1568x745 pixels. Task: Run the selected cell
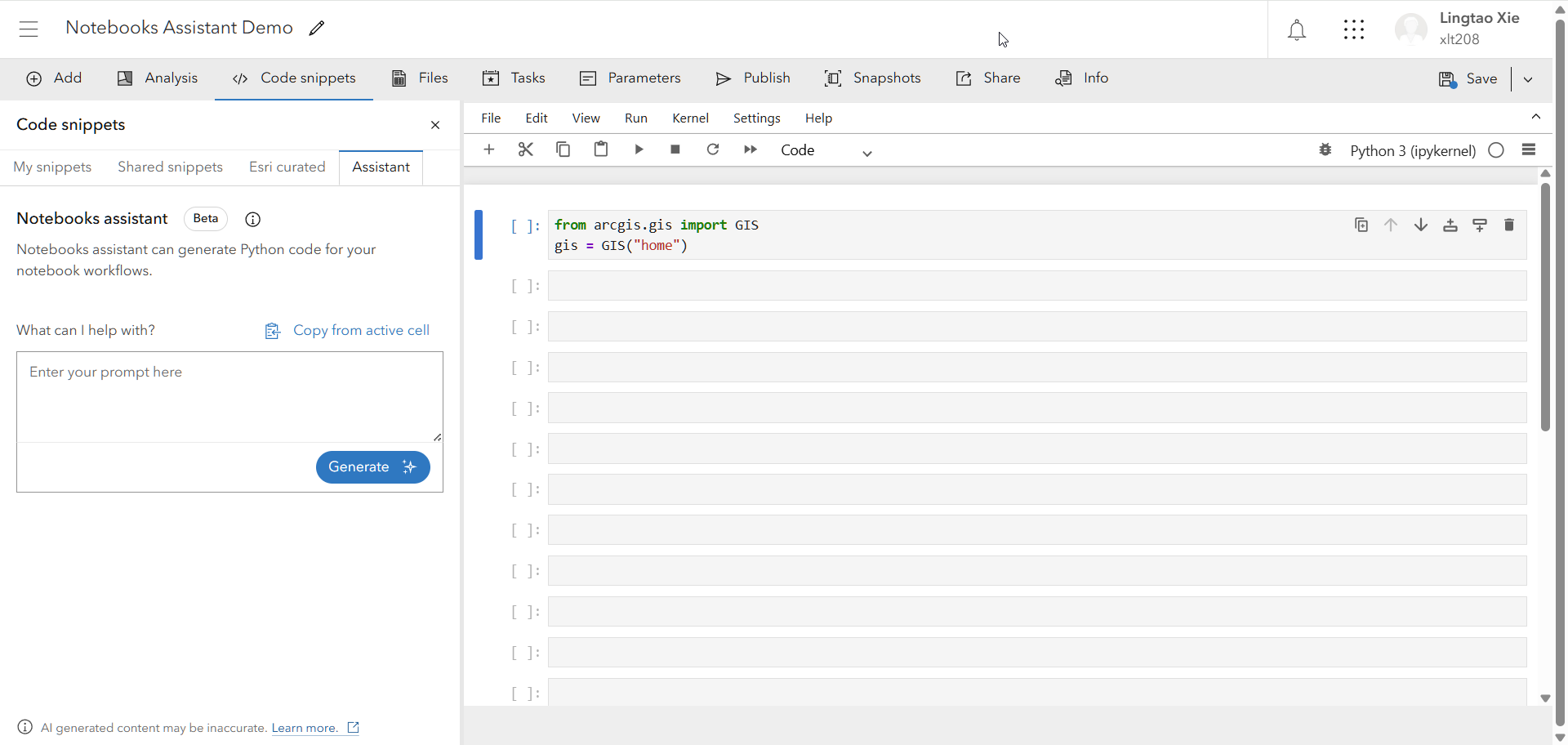(x=639, y=149)
